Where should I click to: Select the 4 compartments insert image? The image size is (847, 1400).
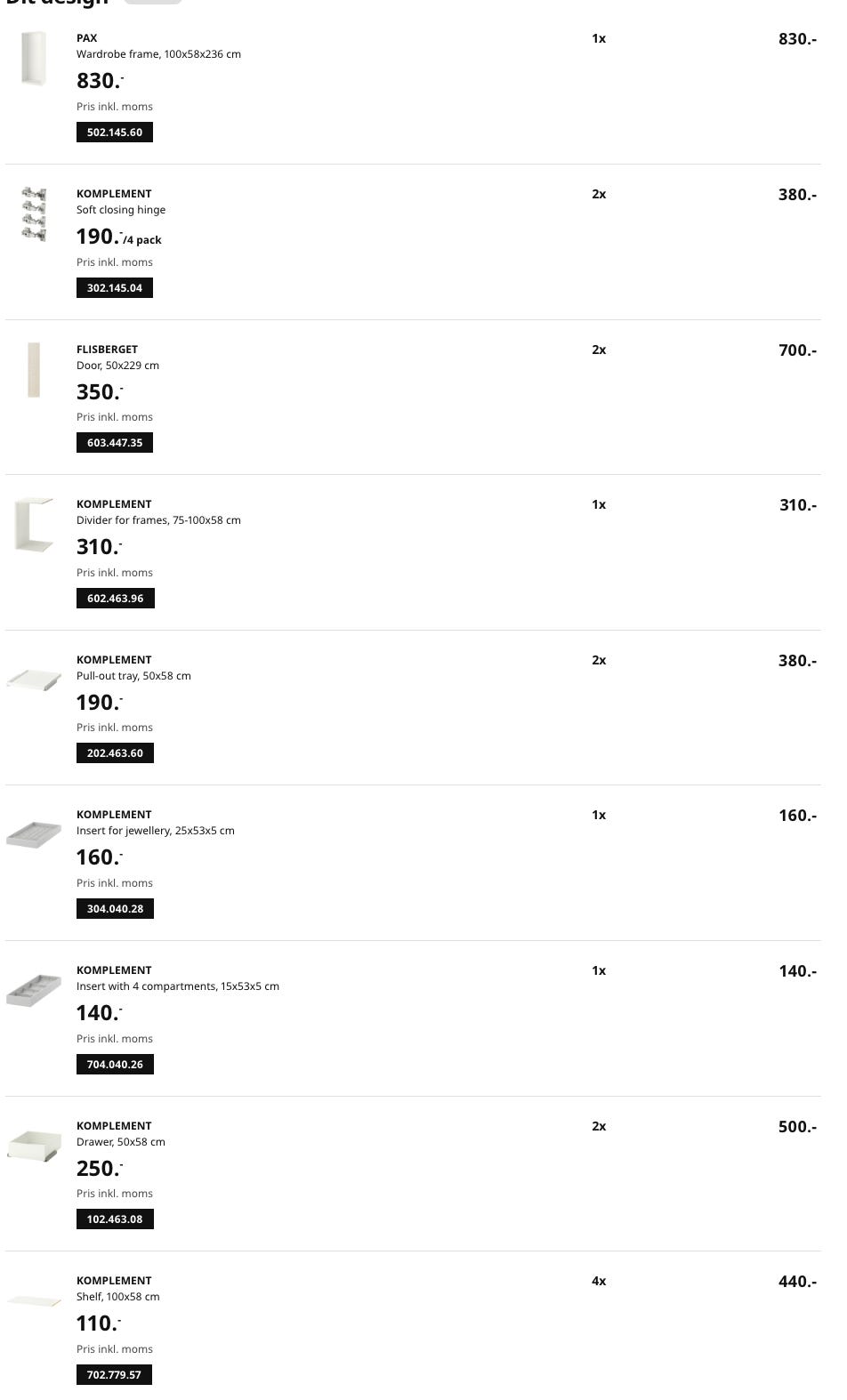pos(34,990)
